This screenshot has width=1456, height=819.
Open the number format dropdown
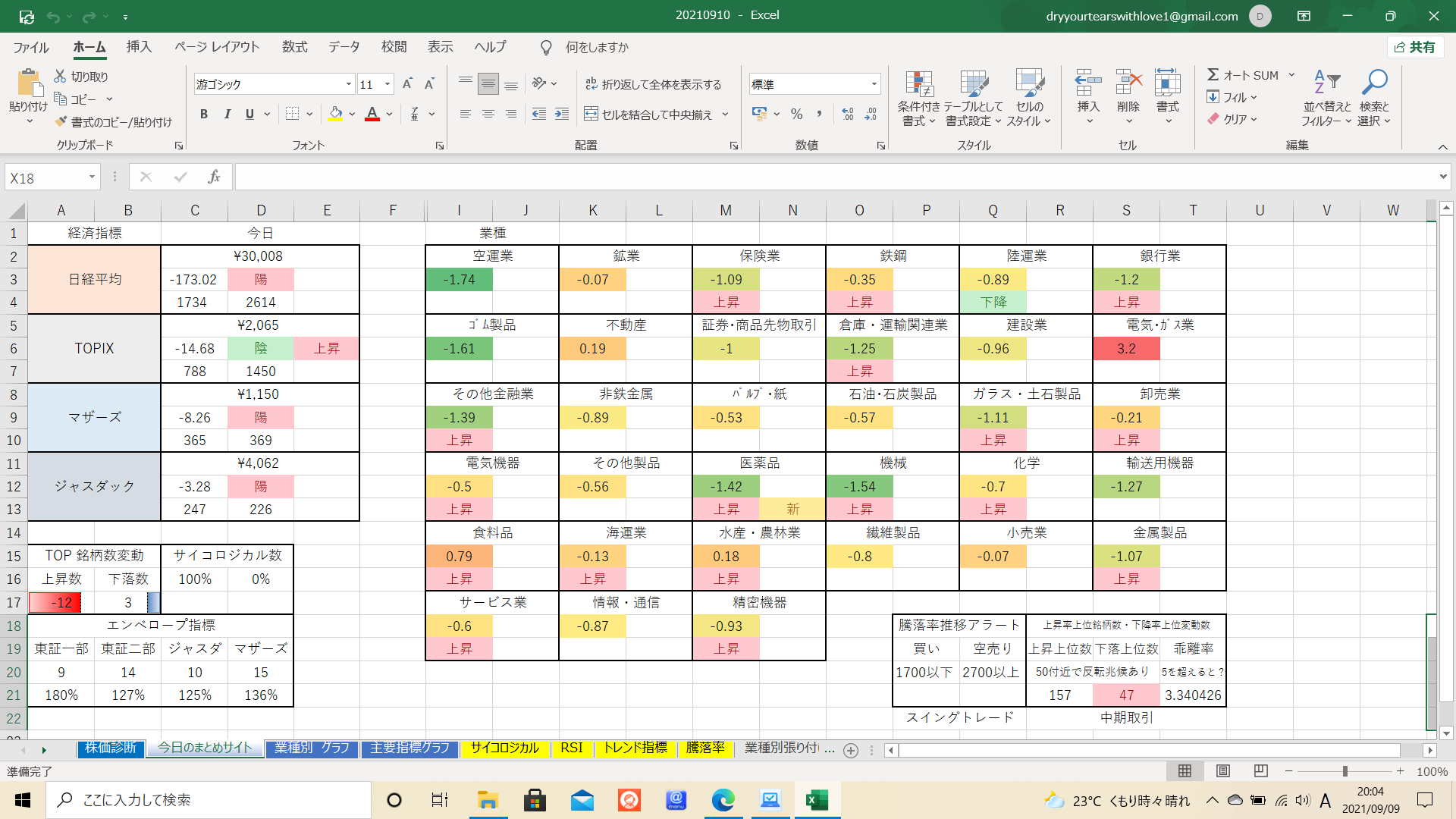(x=874, y=84)
